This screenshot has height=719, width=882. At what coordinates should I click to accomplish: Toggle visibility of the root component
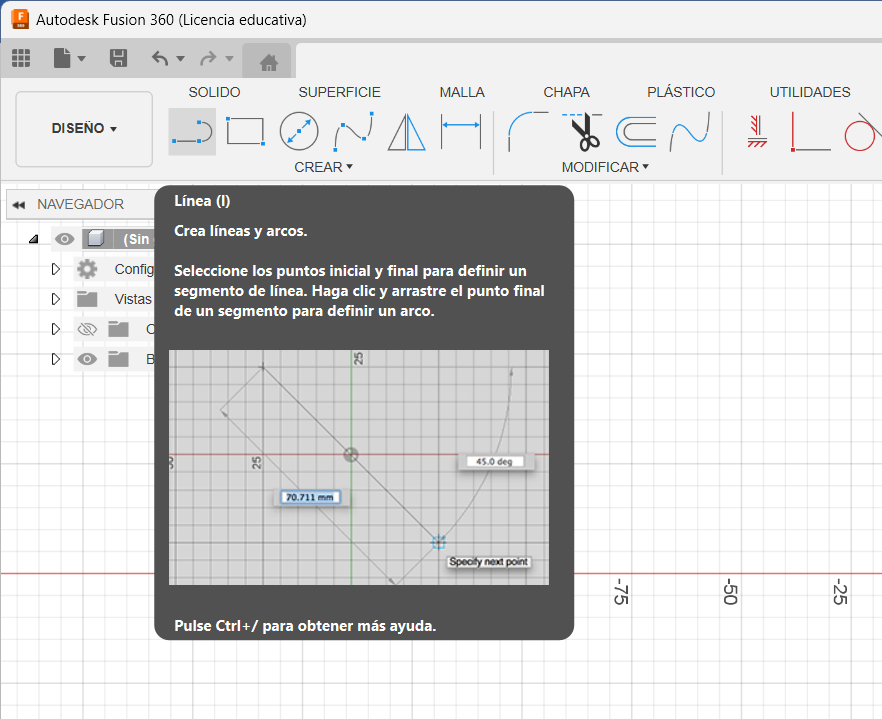(64, 239)
